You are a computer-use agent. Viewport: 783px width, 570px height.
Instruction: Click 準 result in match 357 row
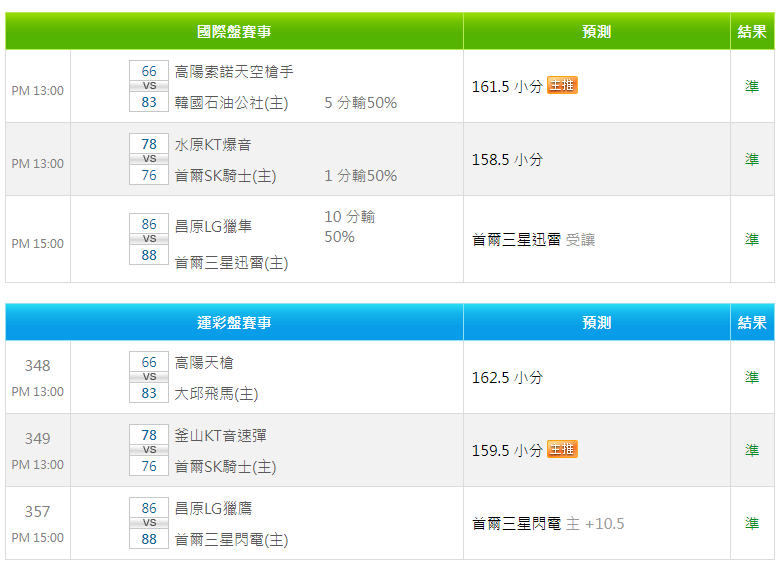click(x=752, y=523)
